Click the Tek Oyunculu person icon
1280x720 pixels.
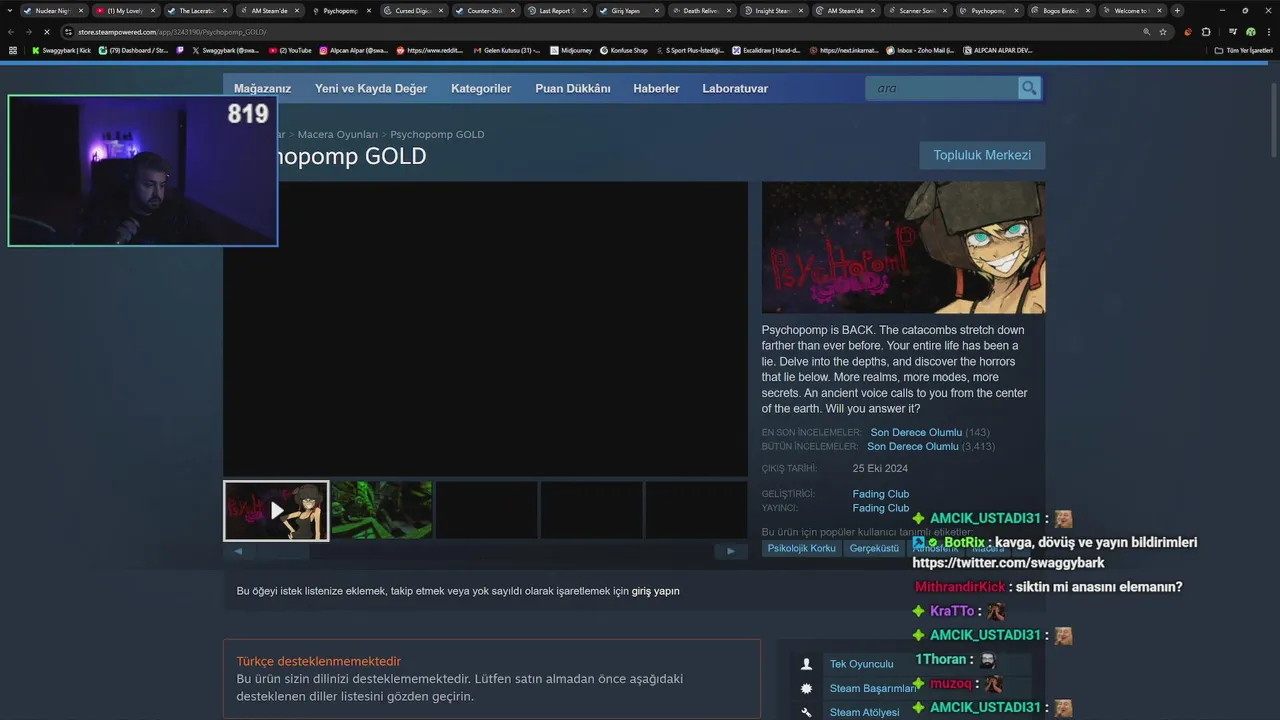pyautogui.click(x=806, y=664)
